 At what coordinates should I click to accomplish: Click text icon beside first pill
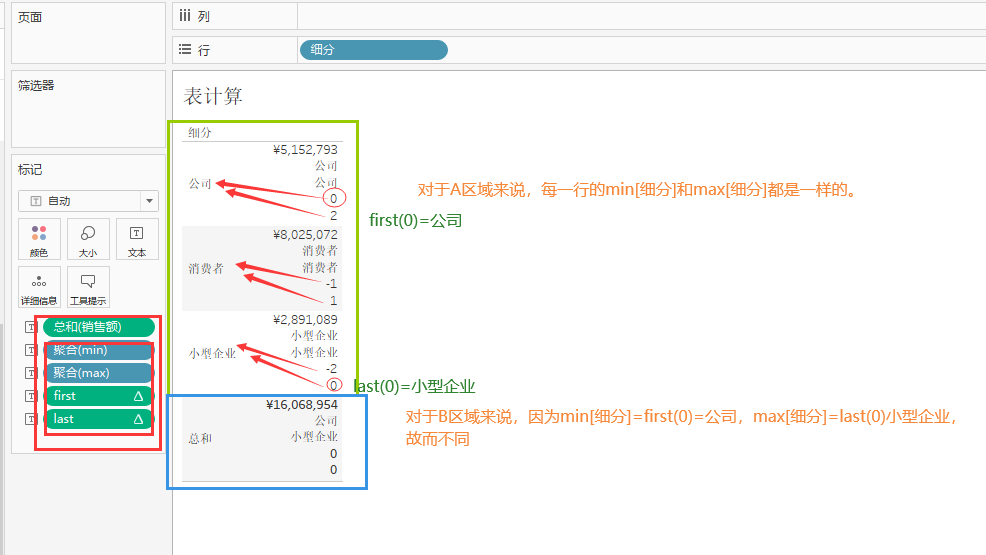(x=31, y=396)
